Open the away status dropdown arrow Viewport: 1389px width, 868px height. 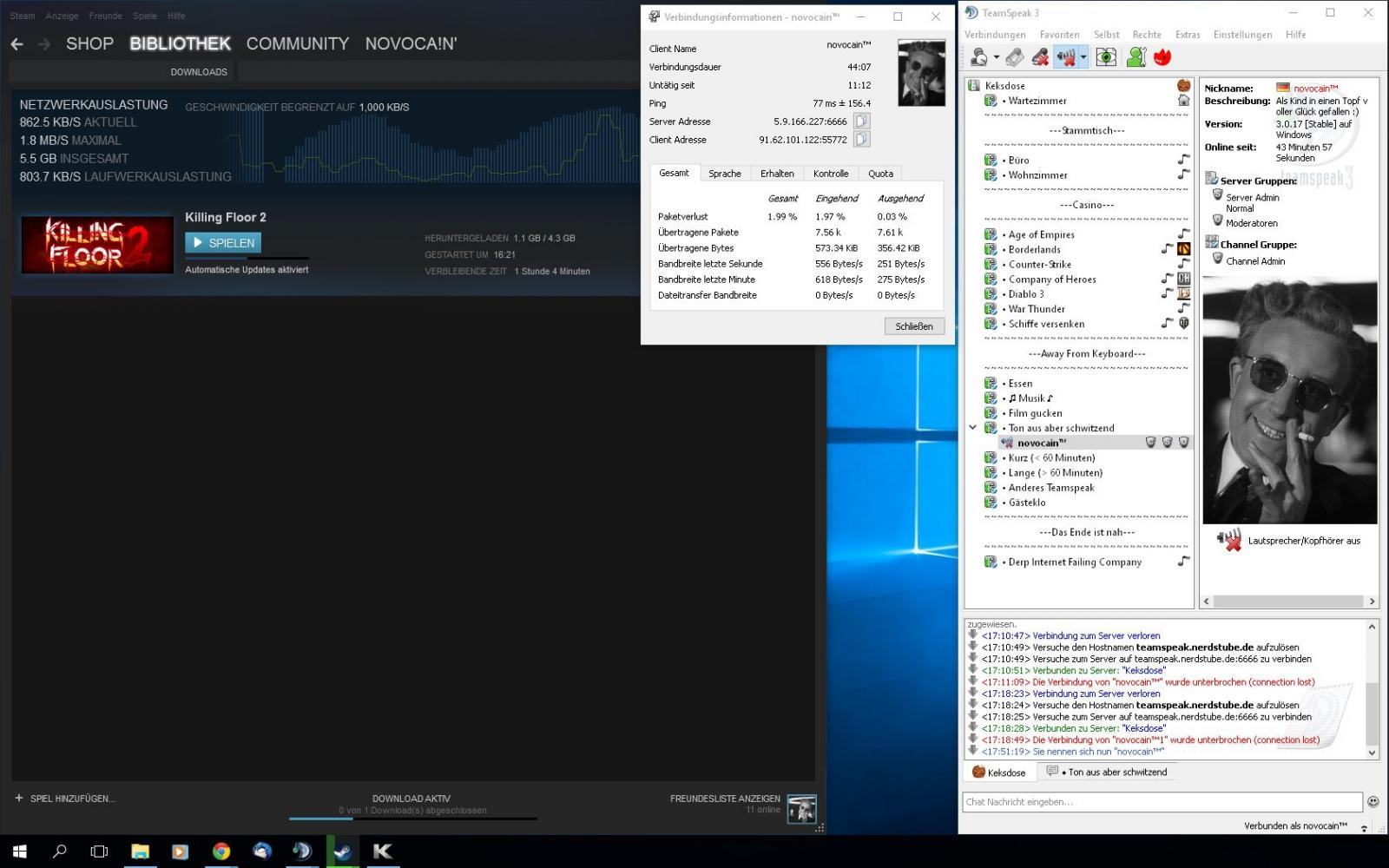996,58
